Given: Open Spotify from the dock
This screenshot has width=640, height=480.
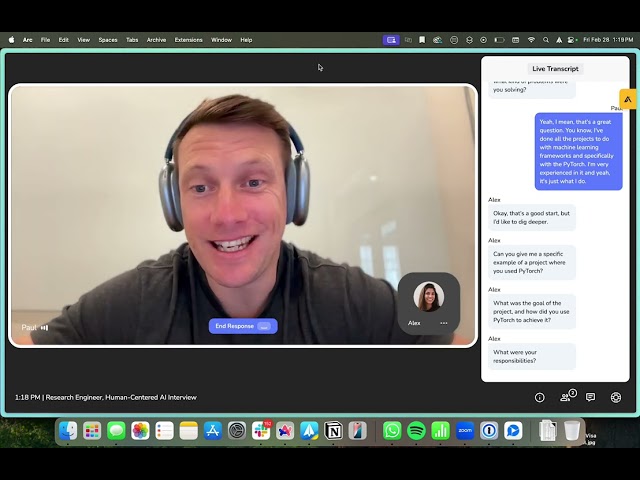Looking at the screenshot, I should [x=416, y=431].
